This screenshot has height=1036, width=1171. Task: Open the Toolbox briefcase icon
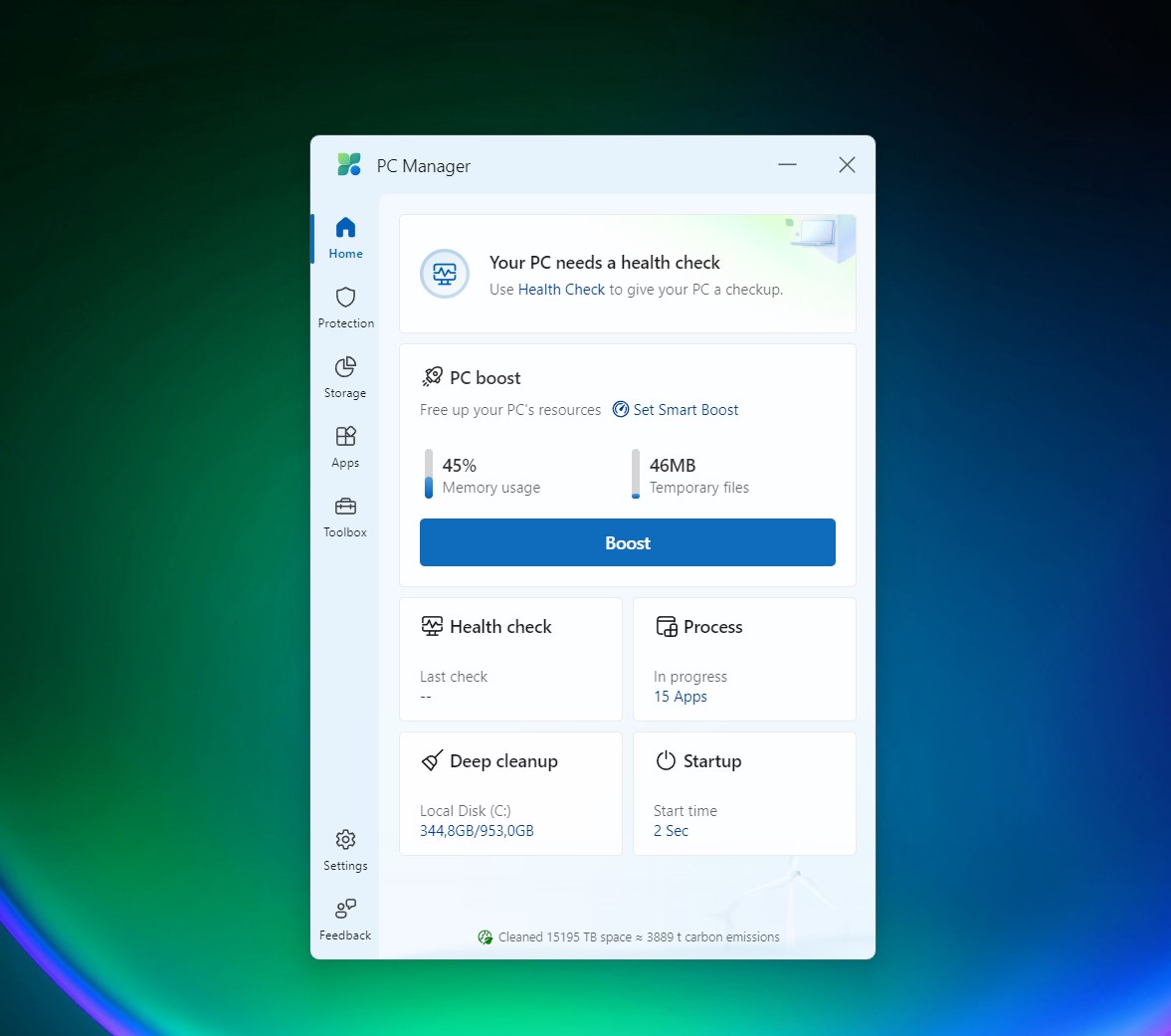point(345,507)
